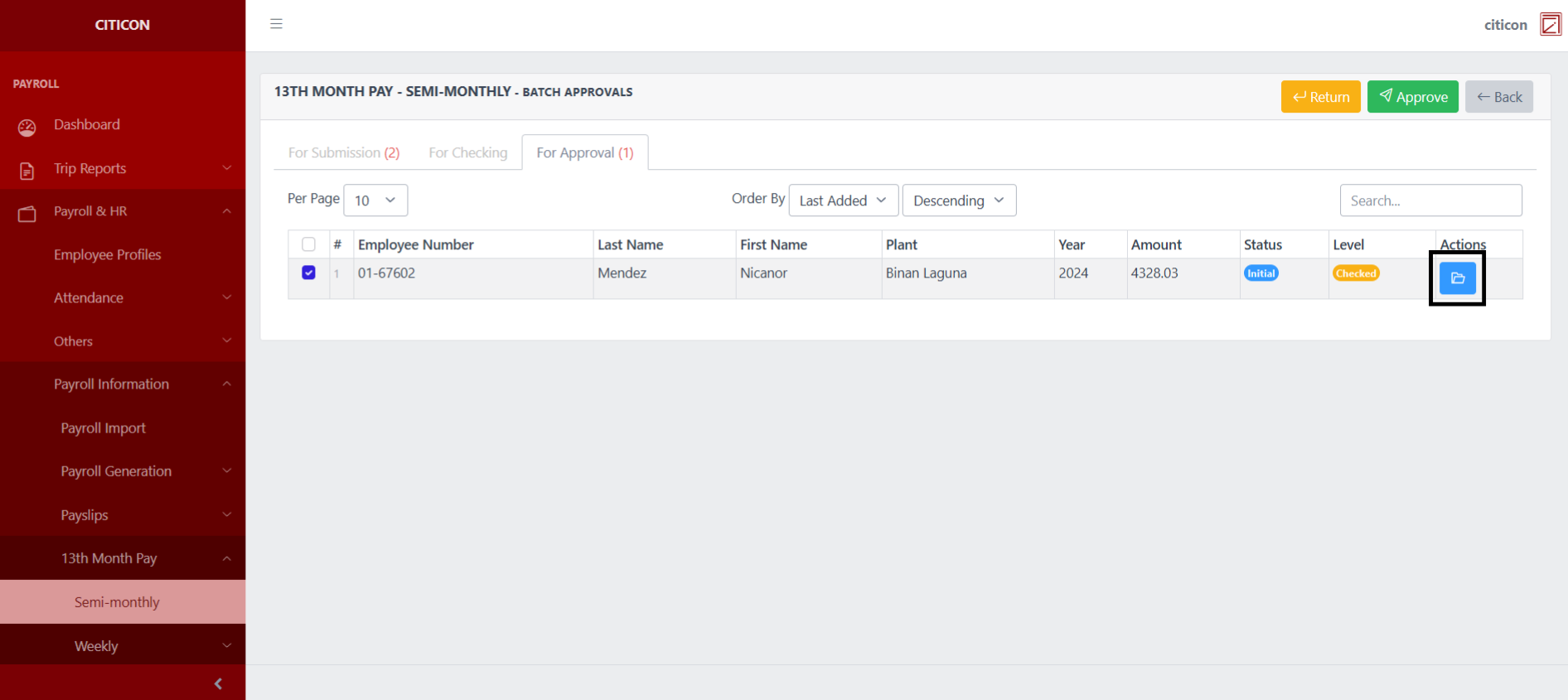Screen dimensions: 1568x700
Task: Click the hamburger menu icon
Action: [x=276, y=24]
